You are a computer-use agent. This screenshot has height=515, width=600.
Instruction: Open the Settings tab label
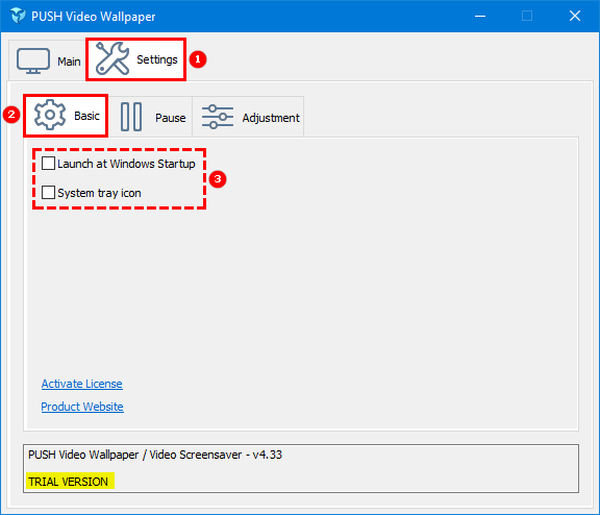point(157,60)
